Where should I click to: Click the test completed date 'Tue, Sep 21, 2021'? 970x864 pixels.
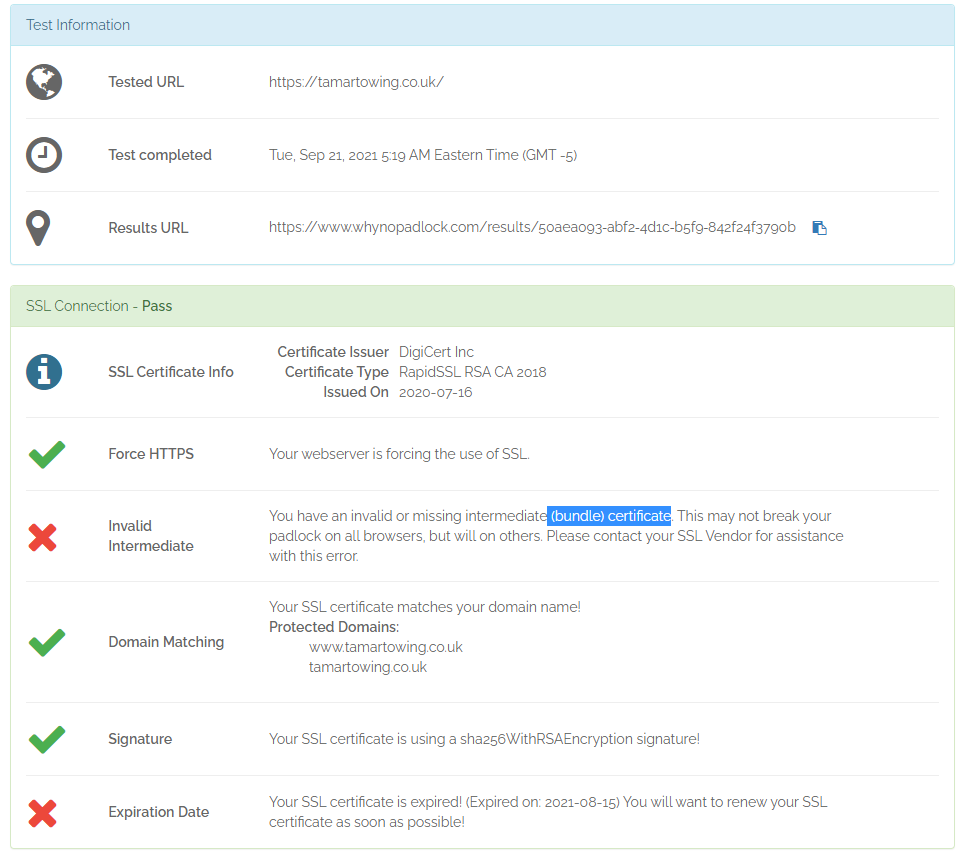(x=323, y=155)
